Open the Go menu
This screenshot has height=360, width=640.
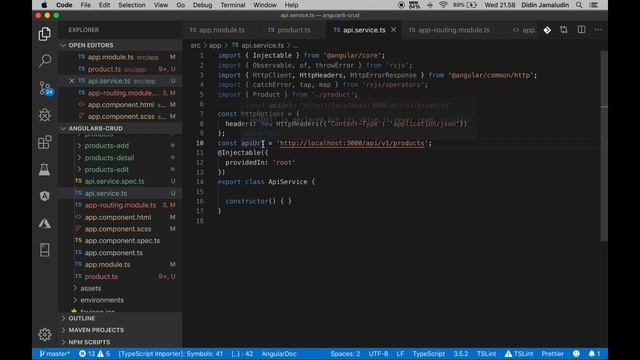180,5
